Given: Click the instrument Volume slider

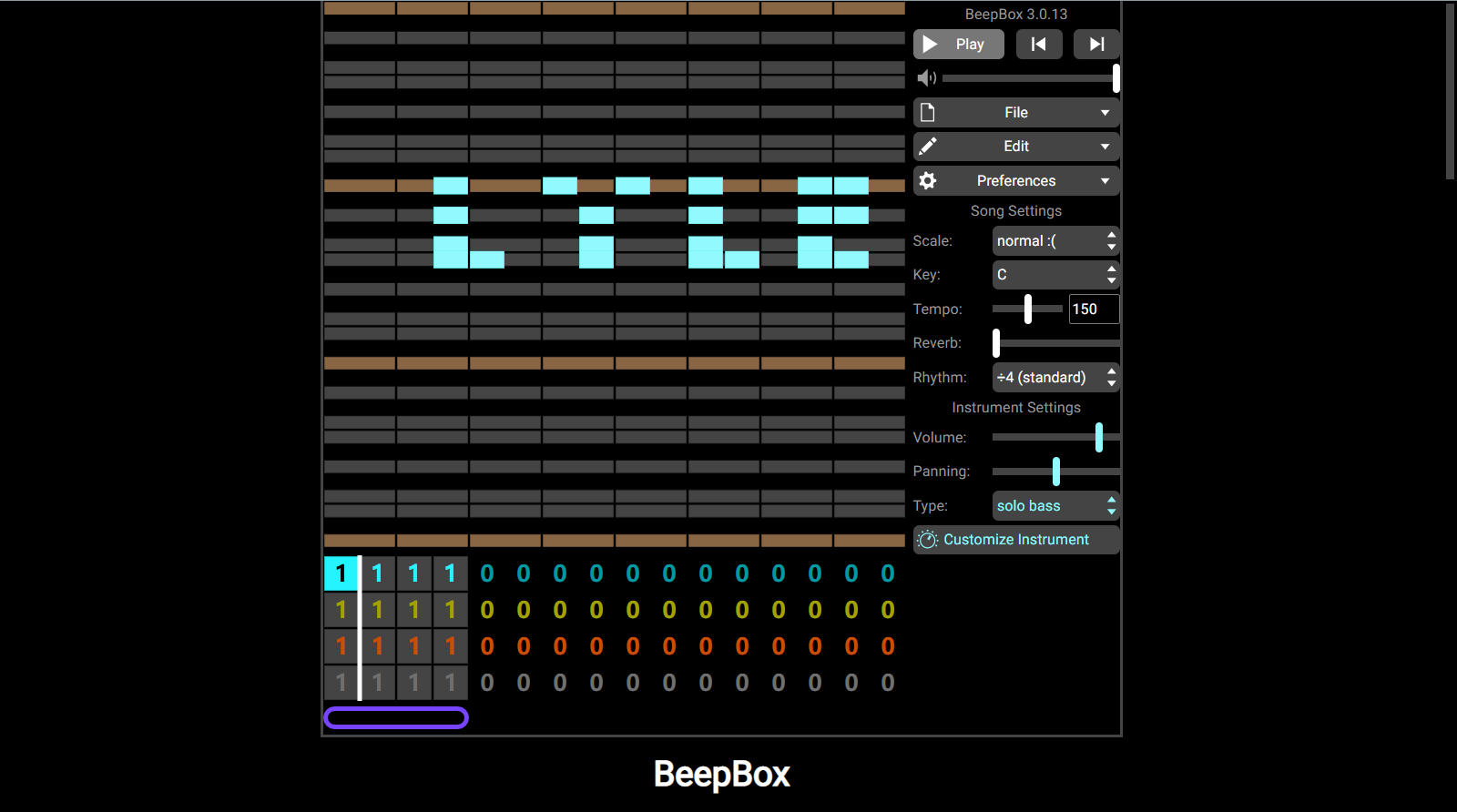Looking at the screenshot, I should click(x=1056, y=438).
